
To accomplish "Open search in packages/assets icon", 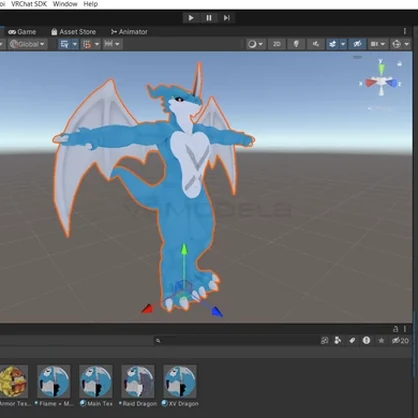I will (x=324, y=340).
